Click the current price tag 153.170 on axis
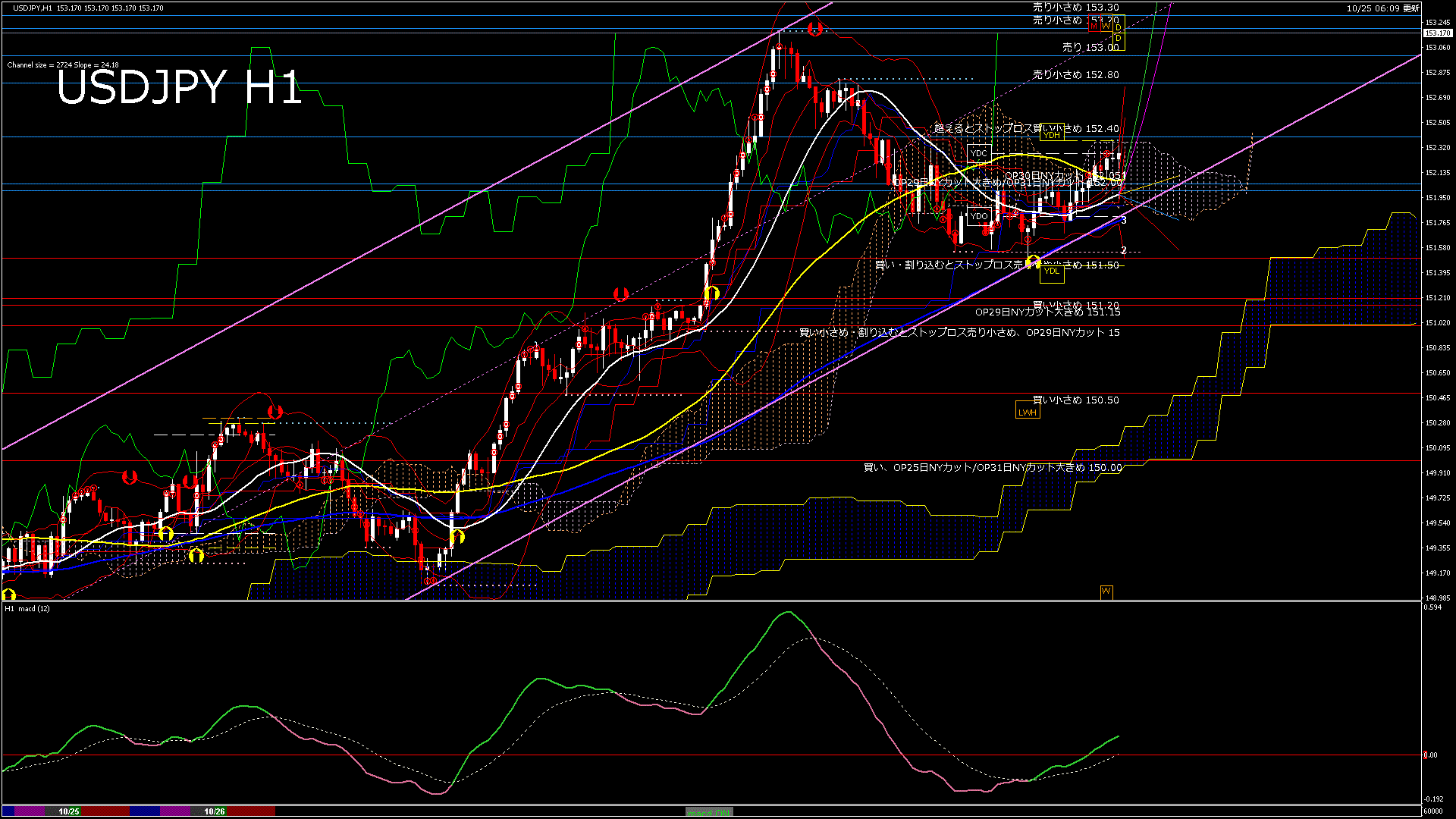 point(1438,33)
